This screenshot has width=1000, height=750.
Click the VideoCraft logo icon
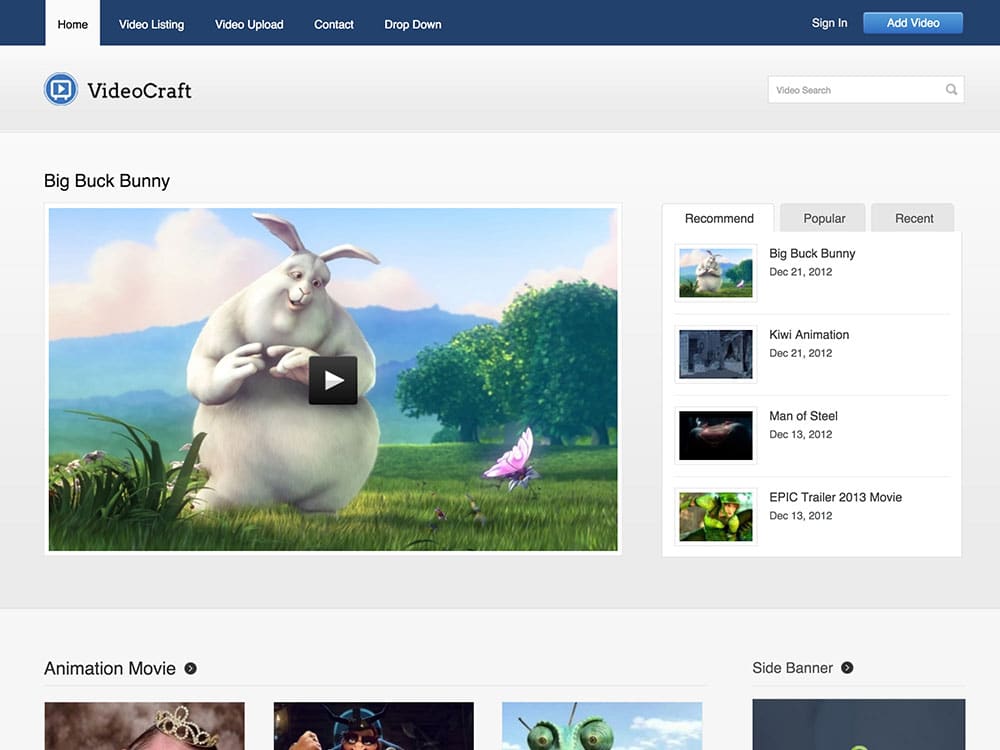61,89
